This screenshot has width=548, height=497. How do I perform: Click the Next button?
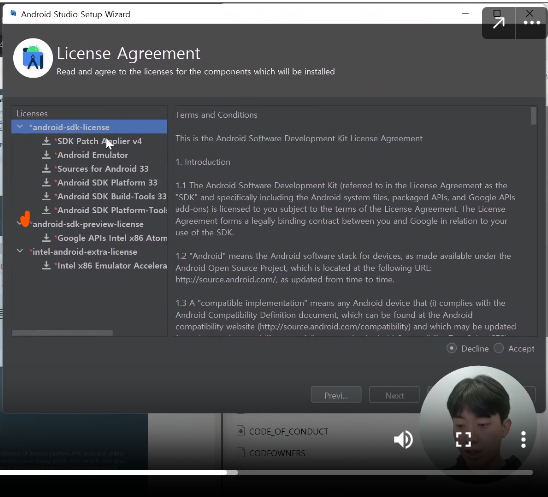pyautogui.click(x=394, y=395)
